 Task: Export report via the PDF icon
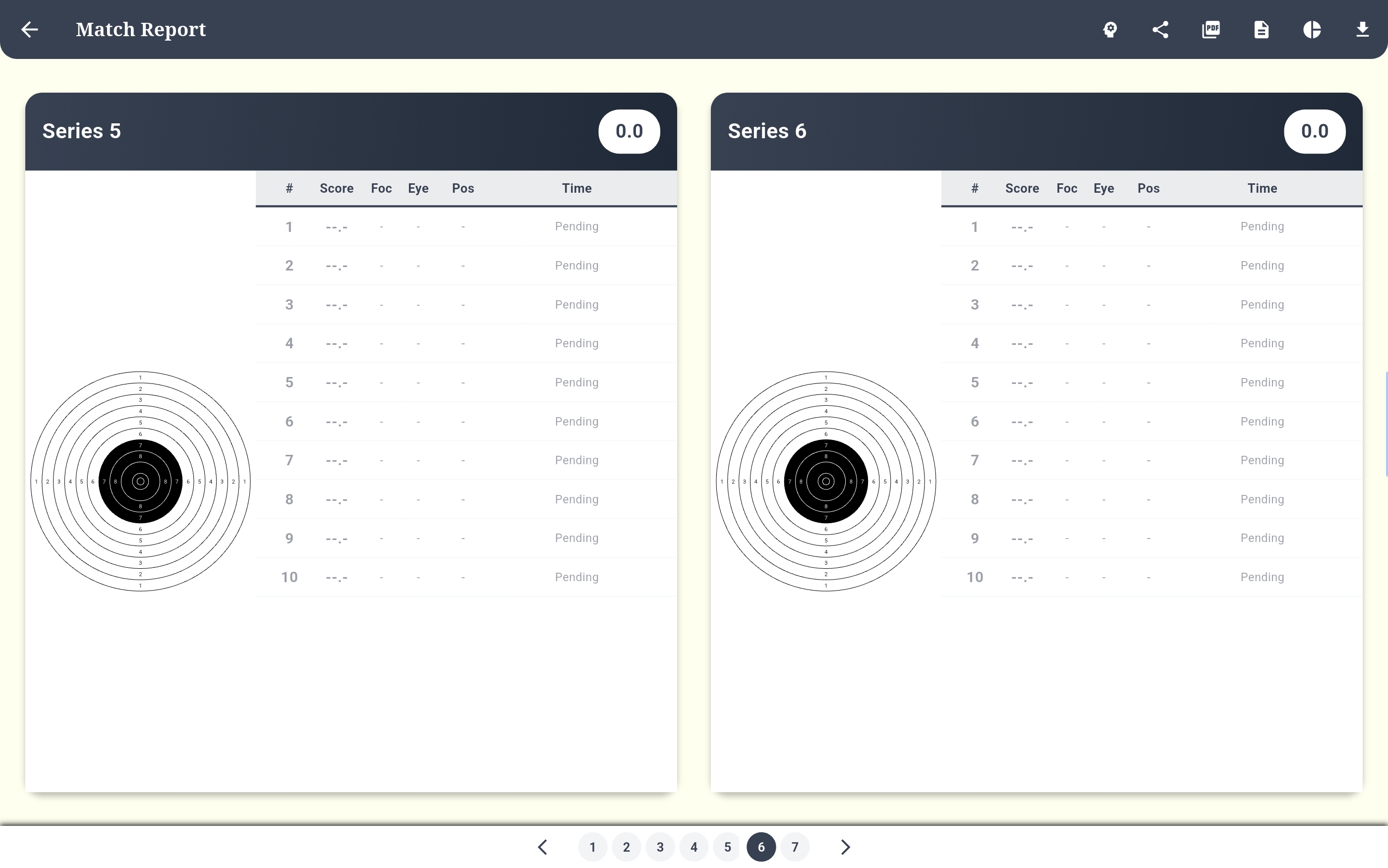(x=1211, y=29)
